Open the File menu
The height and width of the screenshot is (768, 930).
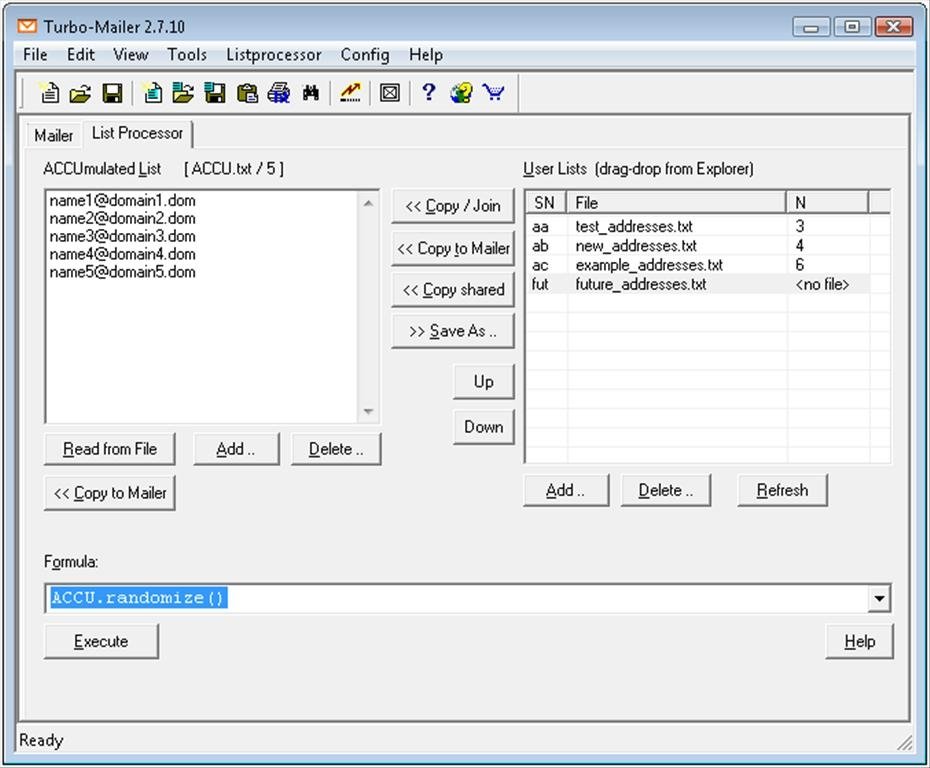pos(35,55)
